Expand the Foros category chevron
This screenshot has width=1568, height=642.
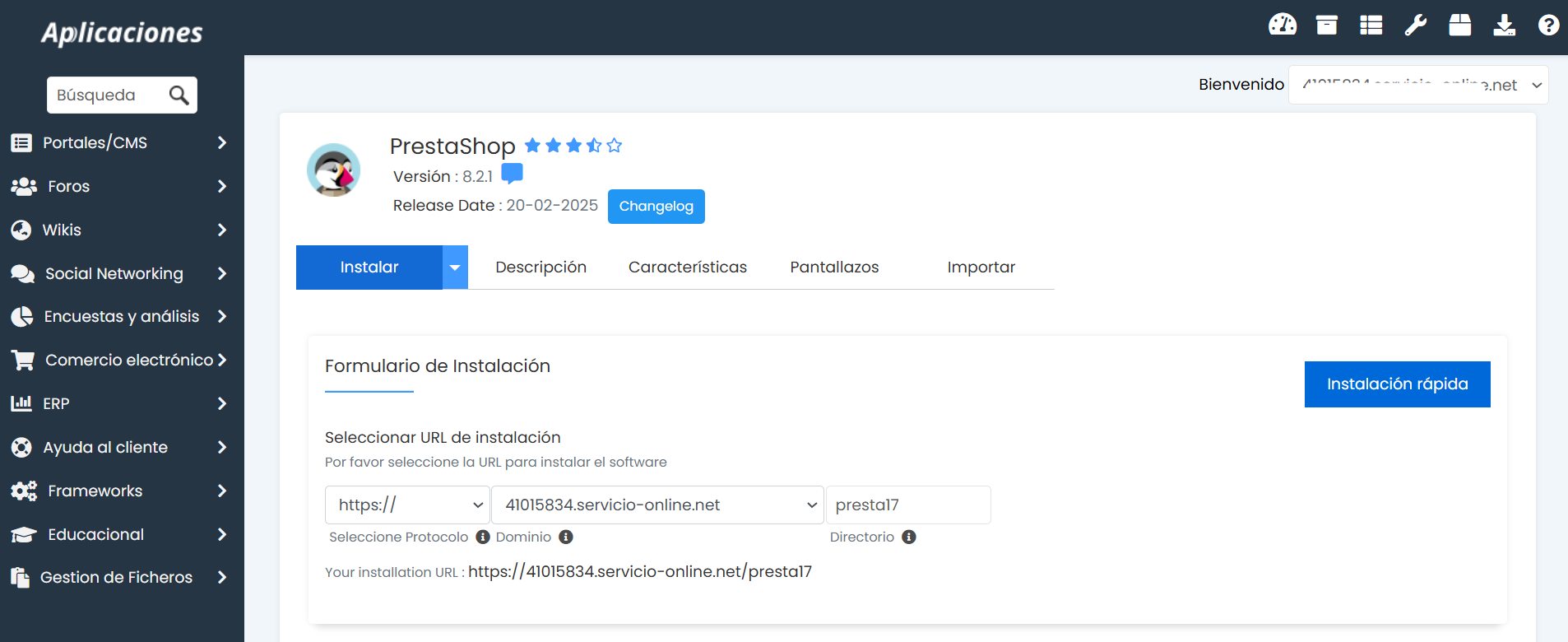coord(222,186)
